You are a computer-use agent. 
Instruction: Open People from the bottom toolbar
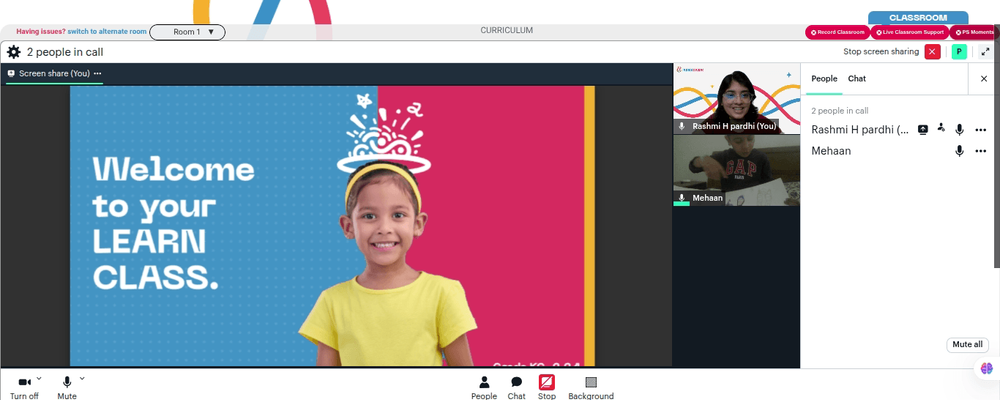(484, 387)
